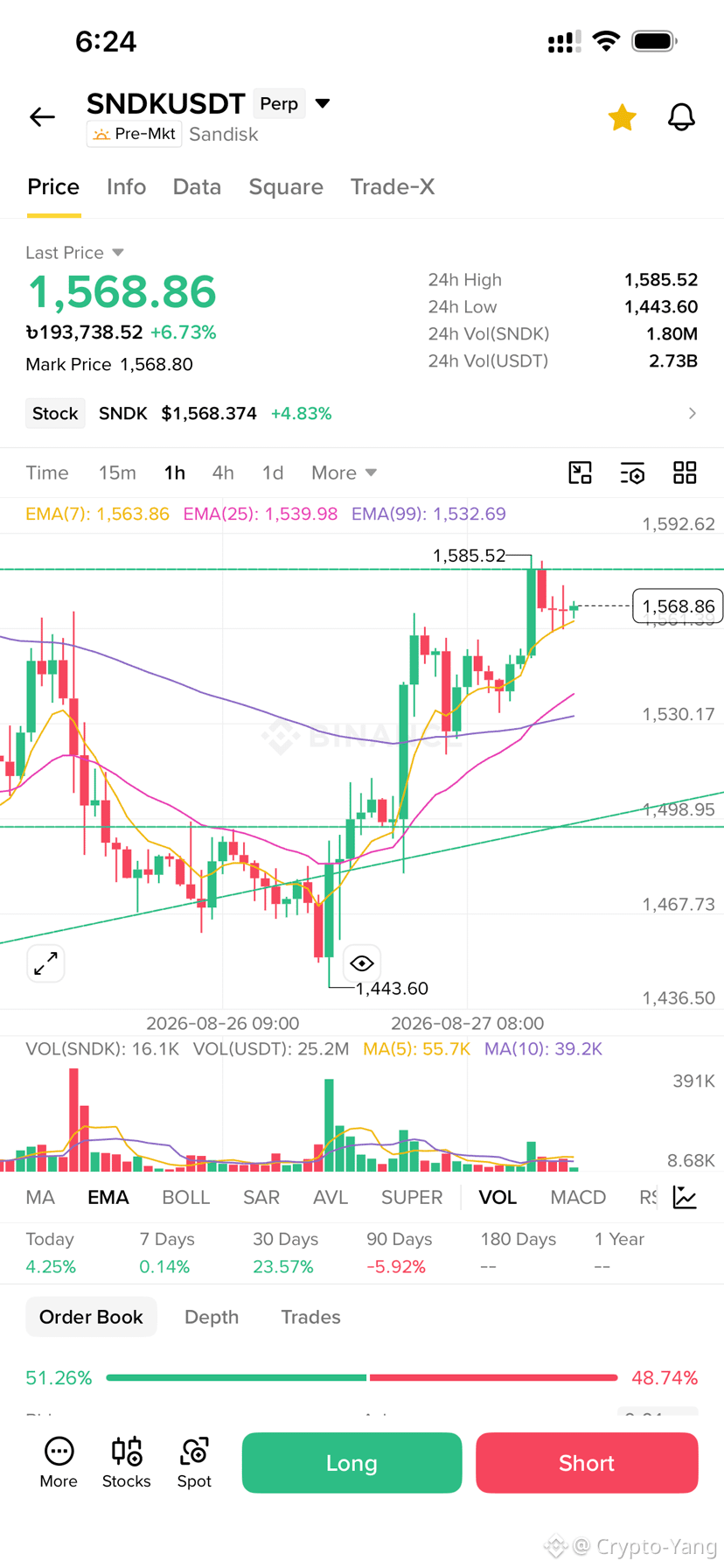Screen dimensions: 724x1568
Task: Select the 4h interval
Action: click(223, 472)
